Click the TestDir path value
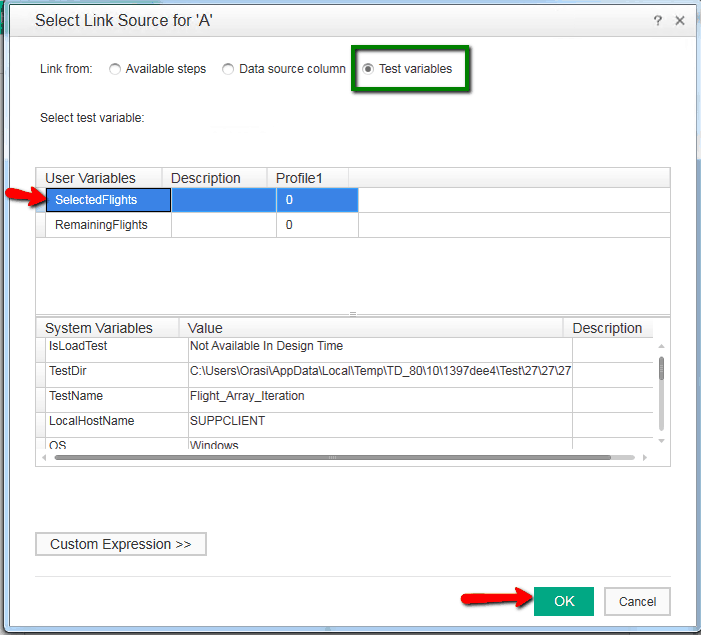This screenshot has width=701, height=635. pos(380,375)
